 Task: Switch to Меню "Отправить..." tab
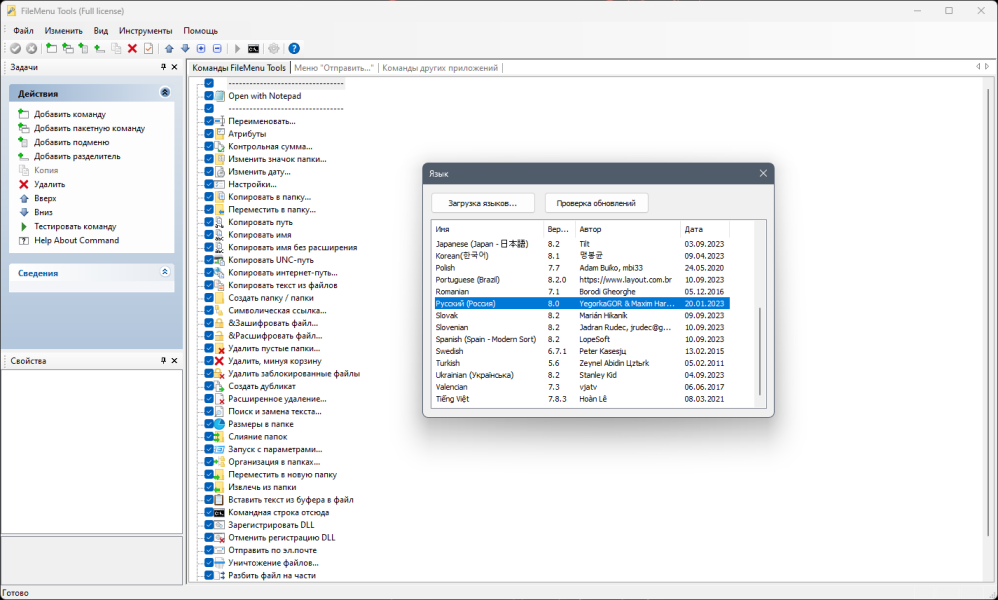(x=333, y=67)
